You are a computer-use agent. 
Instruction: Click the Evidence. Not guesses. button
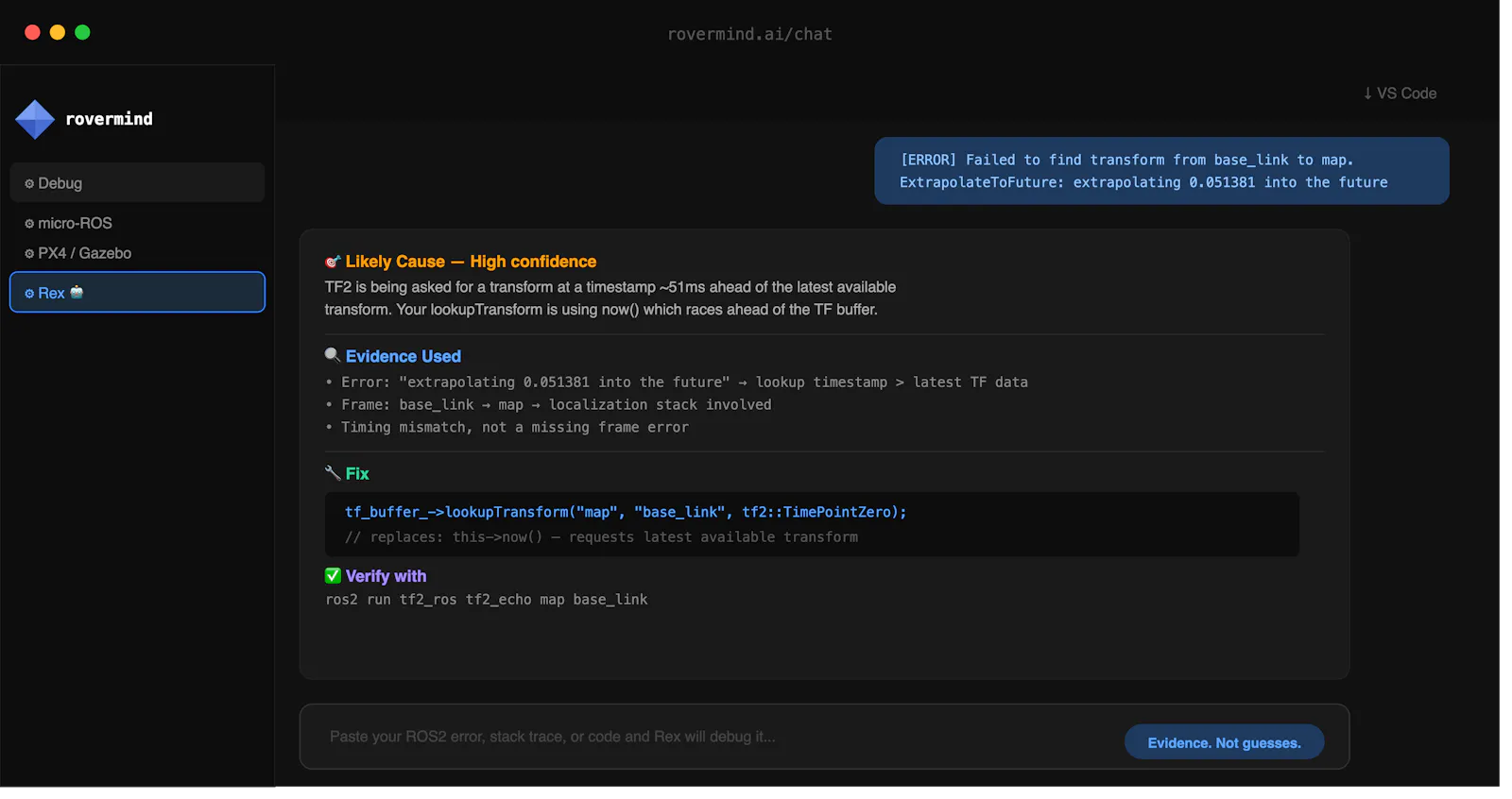pyautogui.click(x=1224, y=742)
